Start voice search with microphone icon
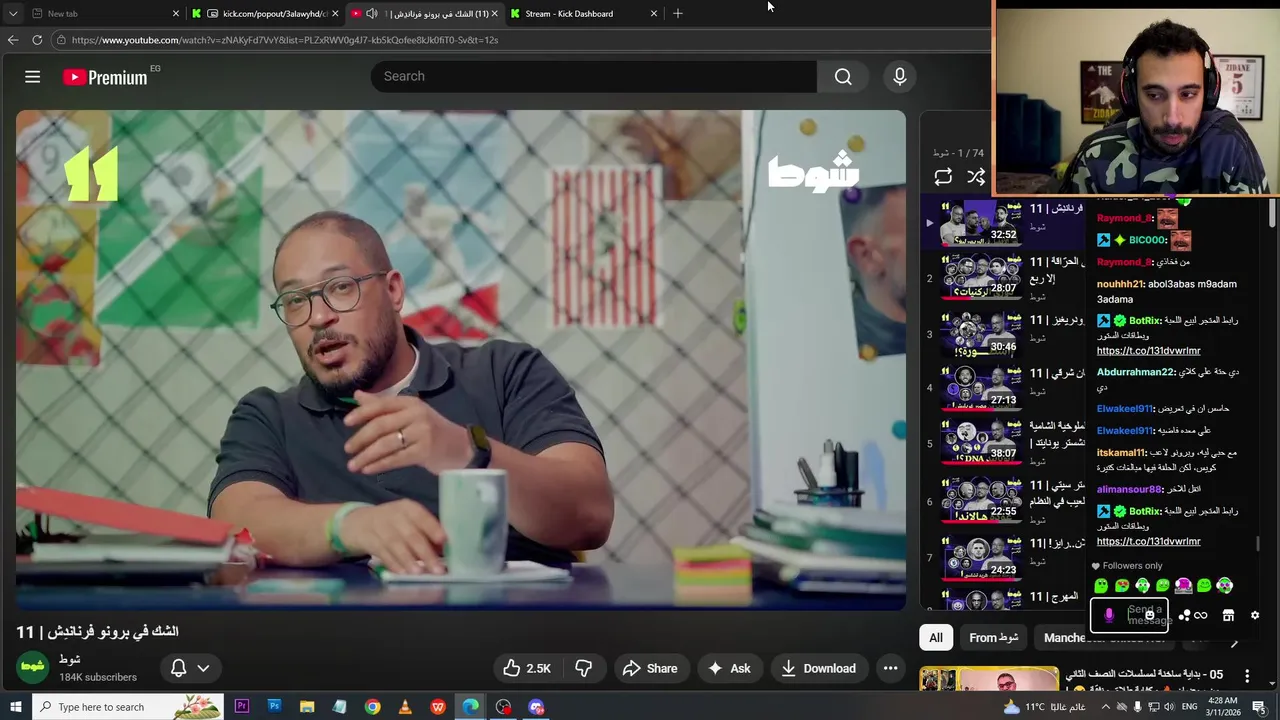This screenshot has width=1280, height=720. coord(899,76)
